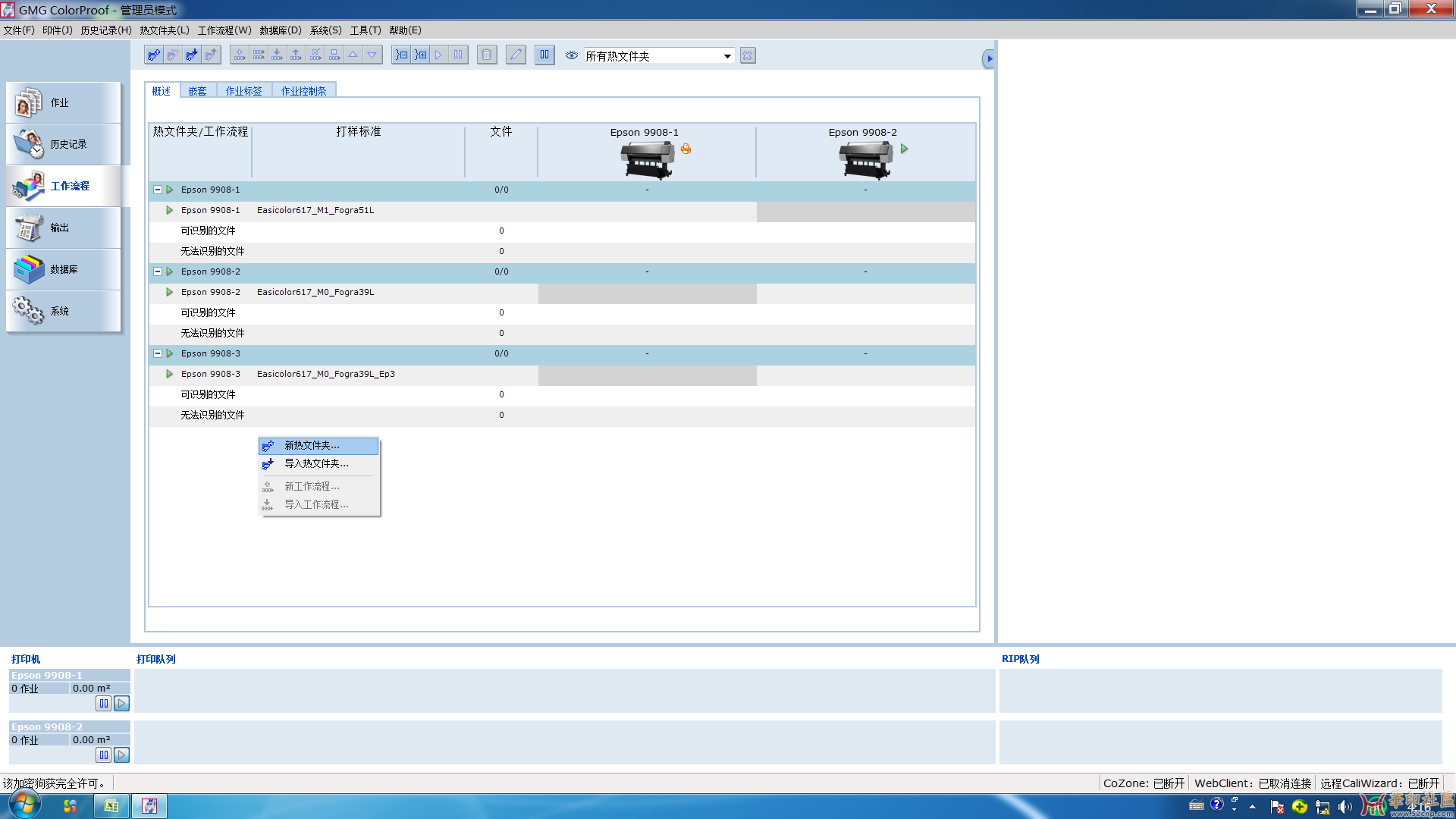Click the move up triangle icon
Viewport: 1456px width, 819px height.
[353, 55]
